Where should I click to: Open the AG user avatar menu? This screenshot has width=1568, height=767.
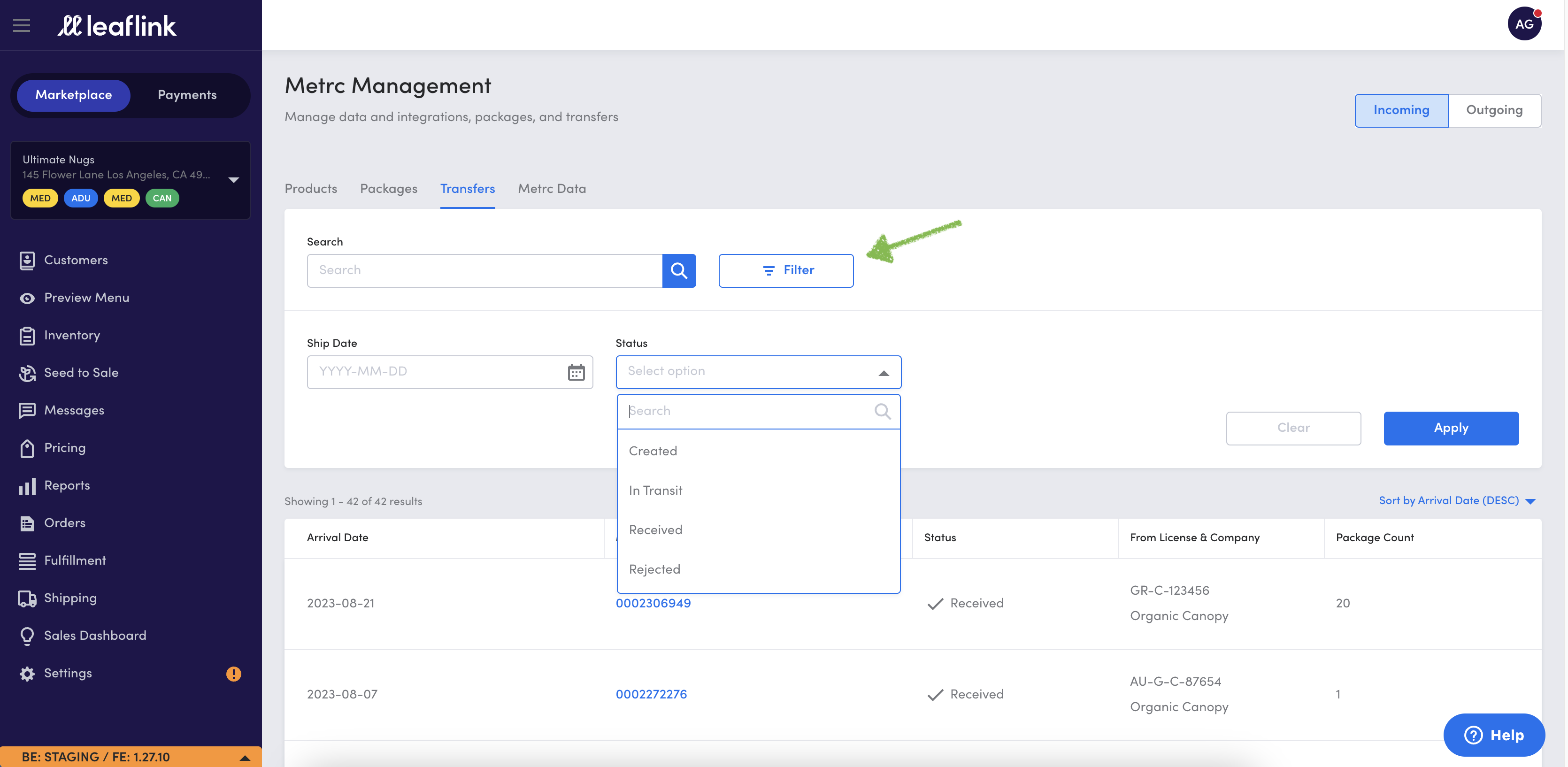(x=1524, y=24)
